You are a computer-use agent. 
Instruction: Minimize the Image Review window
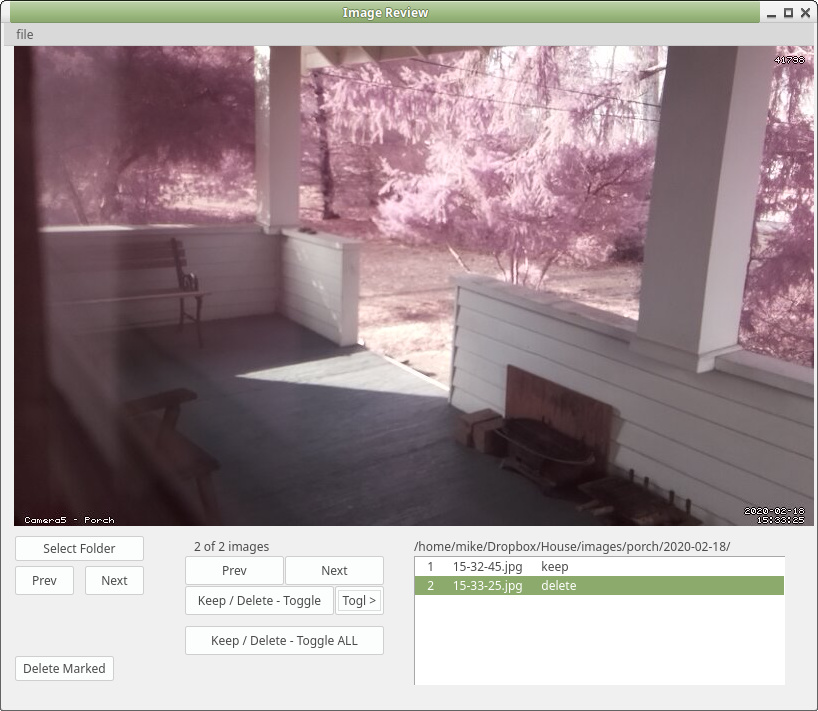point(771,12)
